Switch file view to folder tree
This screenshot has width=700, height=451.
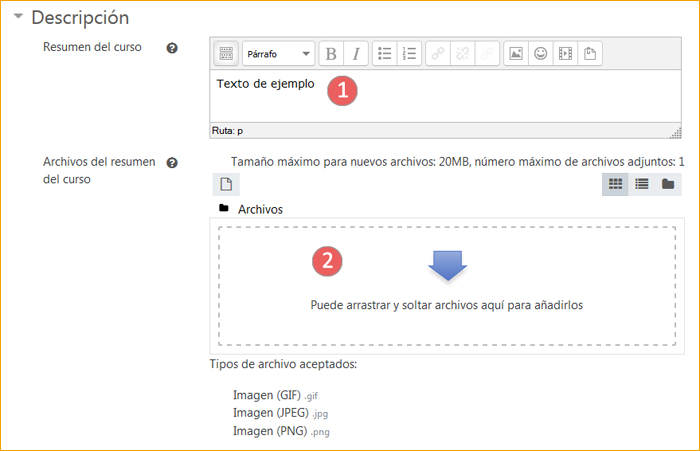667,184
